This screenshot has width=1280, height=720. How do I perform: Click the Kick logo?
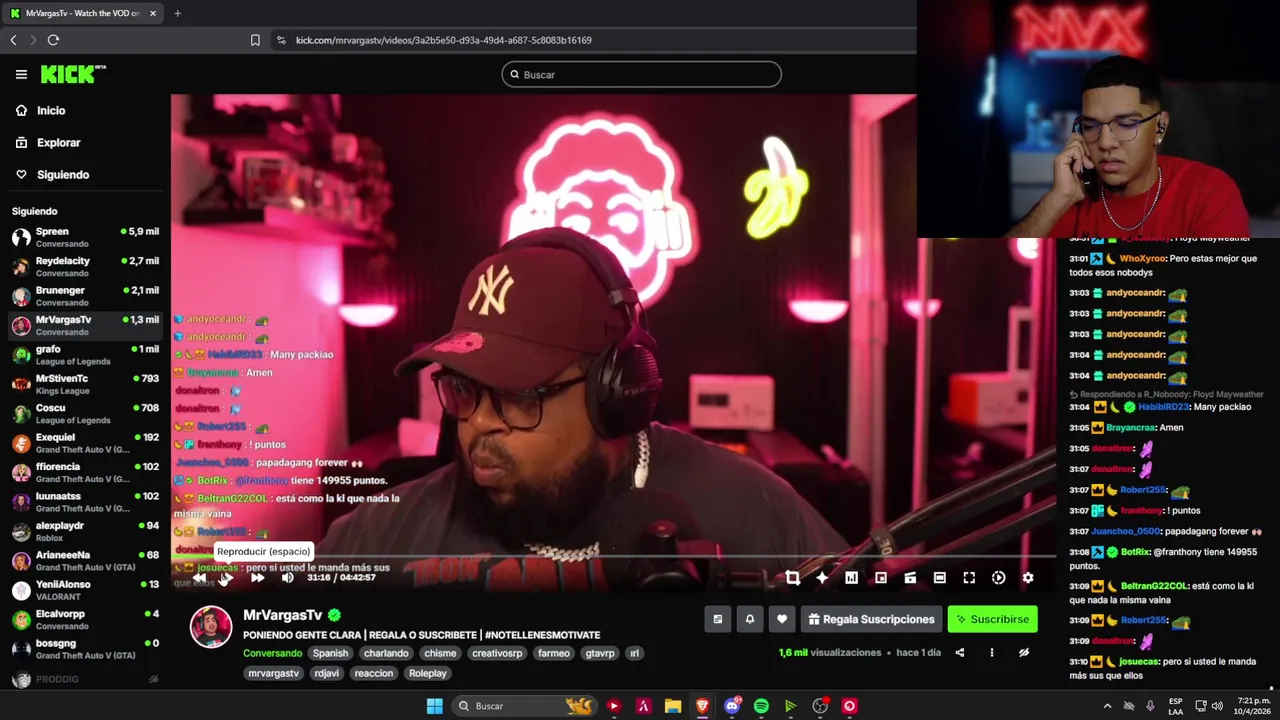click(x=73, y=74)
